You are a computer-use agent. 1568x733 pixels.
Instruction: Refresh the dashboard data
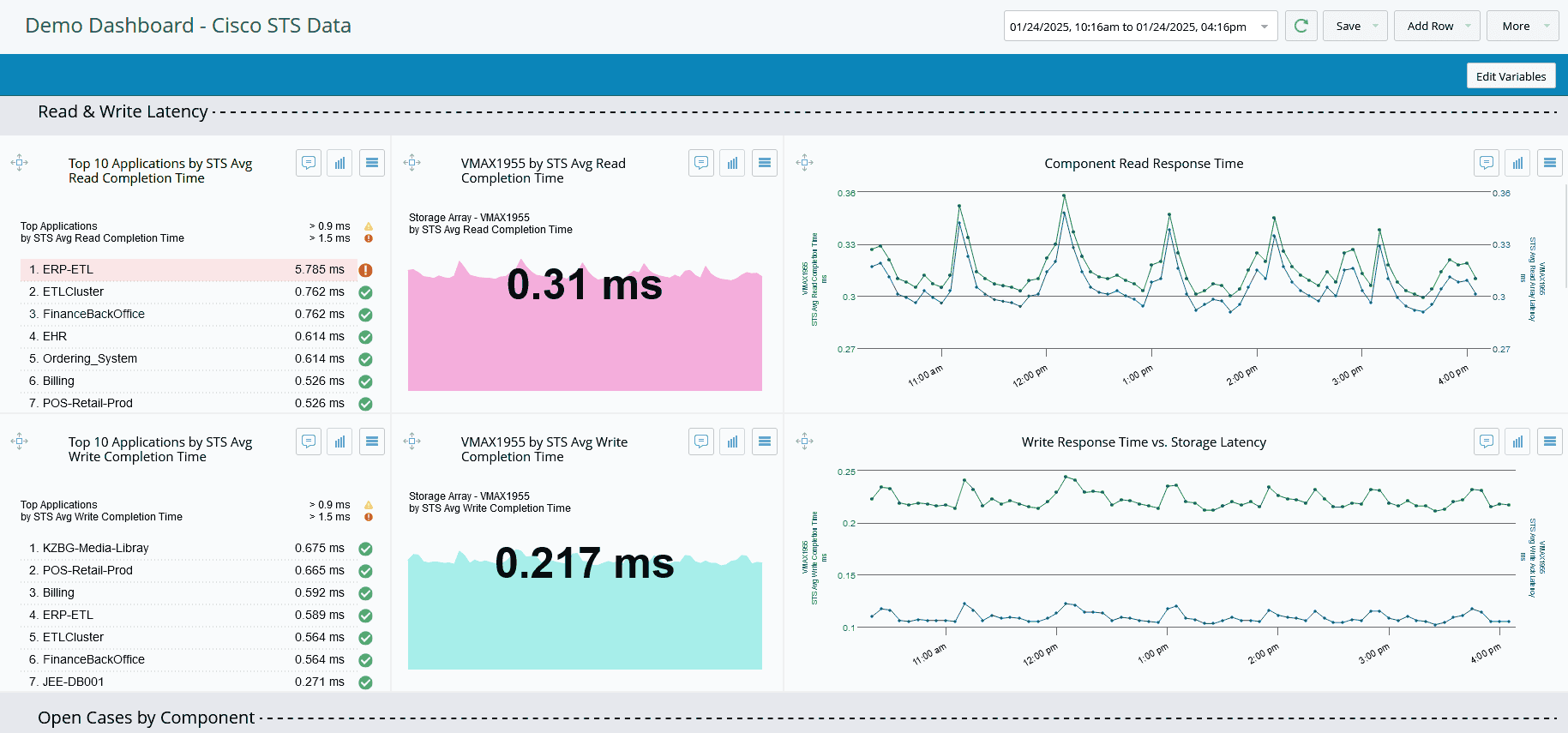pyautogui.click(x=1301, y=26)
